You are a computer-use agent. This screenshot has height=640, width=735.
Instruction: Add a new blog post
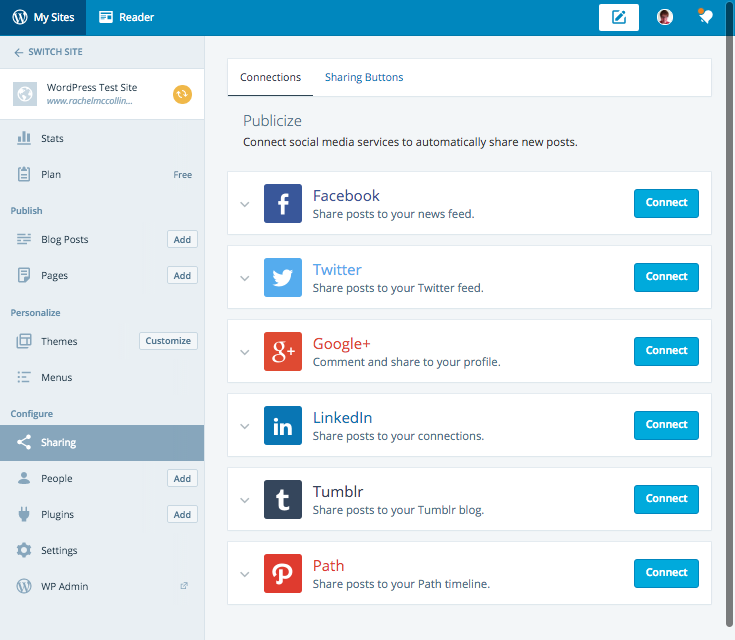click(x=182, y=239)
